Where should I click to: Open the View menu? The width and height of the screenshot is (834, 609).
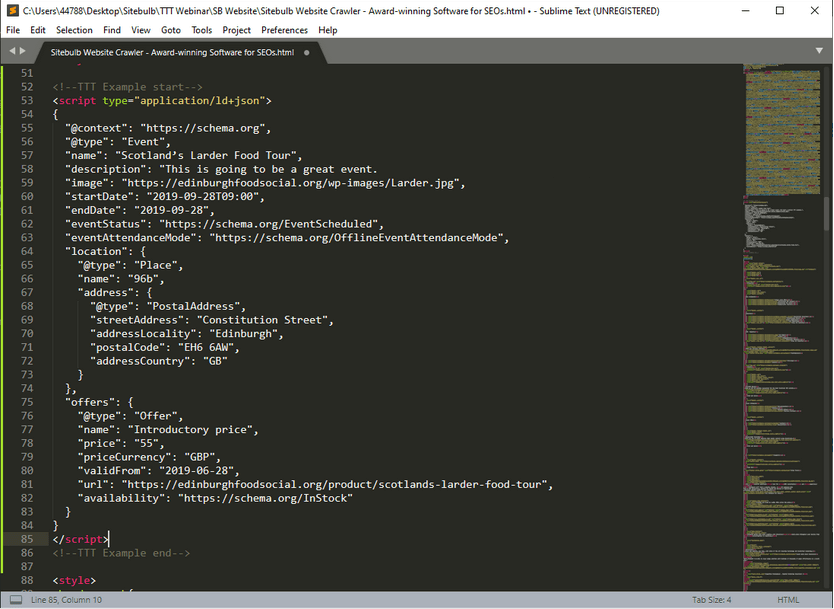[141, 30]
